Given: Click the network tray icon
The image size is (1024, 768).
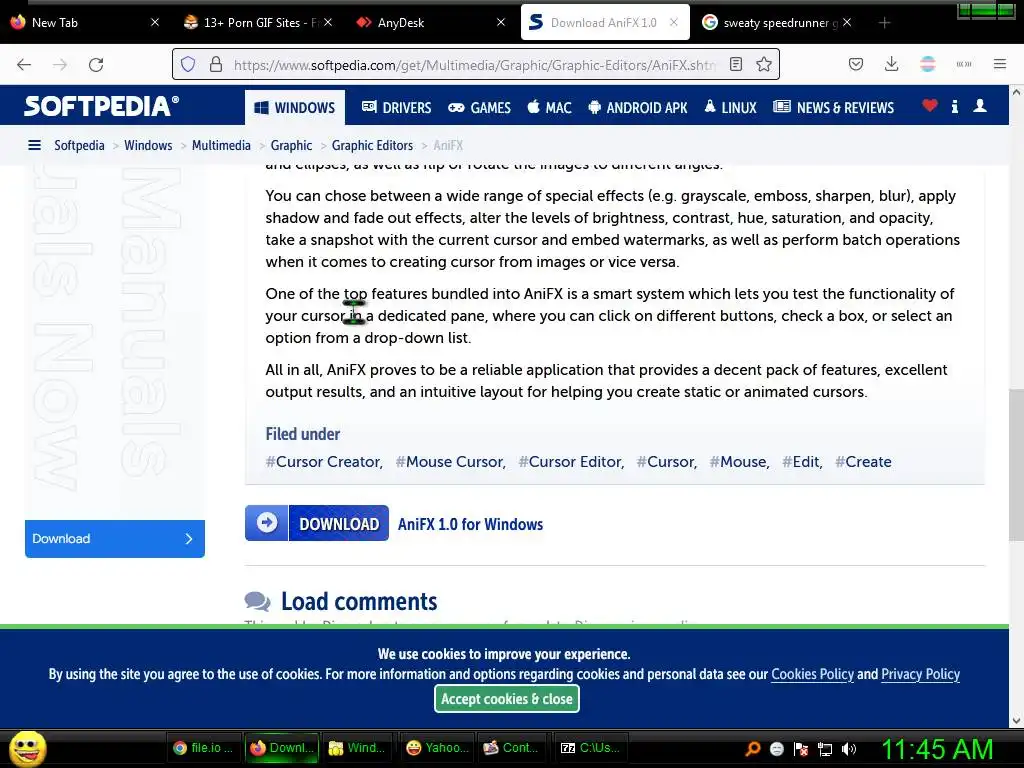Looking at the screenshot, I should pyautogui.click(x=825, y=749).
